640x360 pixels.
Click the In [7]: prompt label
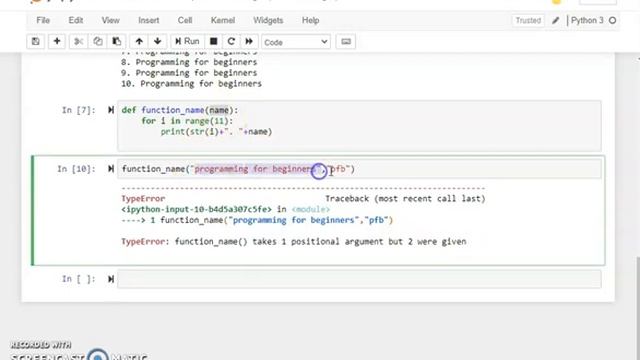click(78, 110)
